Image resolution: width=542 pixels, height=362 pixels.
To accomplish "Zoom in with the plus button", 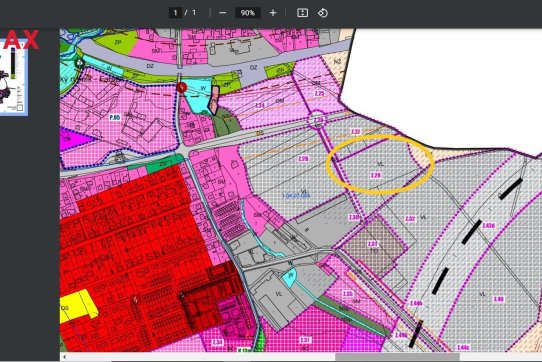I will [273, 13].
